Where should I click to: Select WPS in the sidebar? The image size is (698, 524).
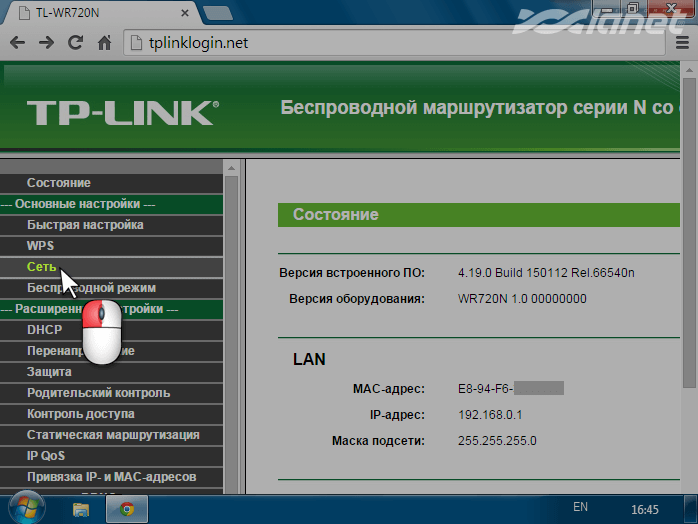pyautogui.click(x=41, y=246)
